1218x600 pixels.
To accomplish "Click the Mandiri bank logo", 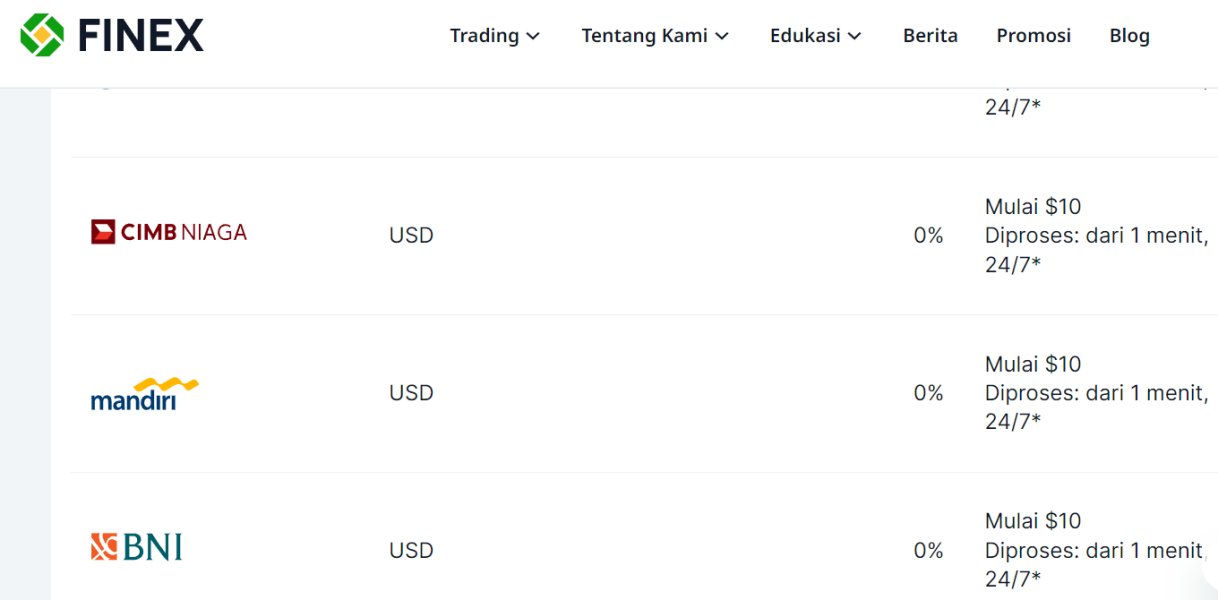I will pyautogui.click(x=144, y=394).
